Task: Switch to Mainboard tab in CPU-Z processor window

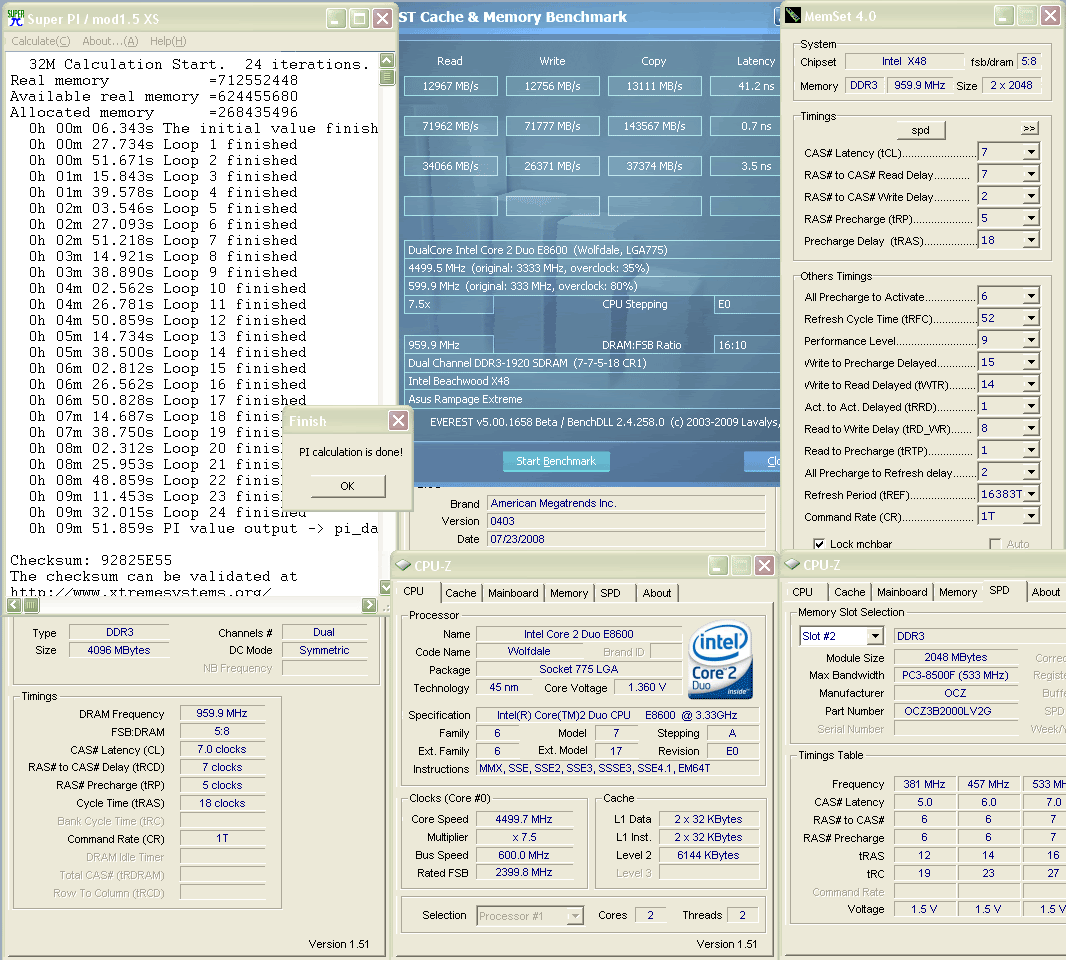Action: click(x=513, y=593)
